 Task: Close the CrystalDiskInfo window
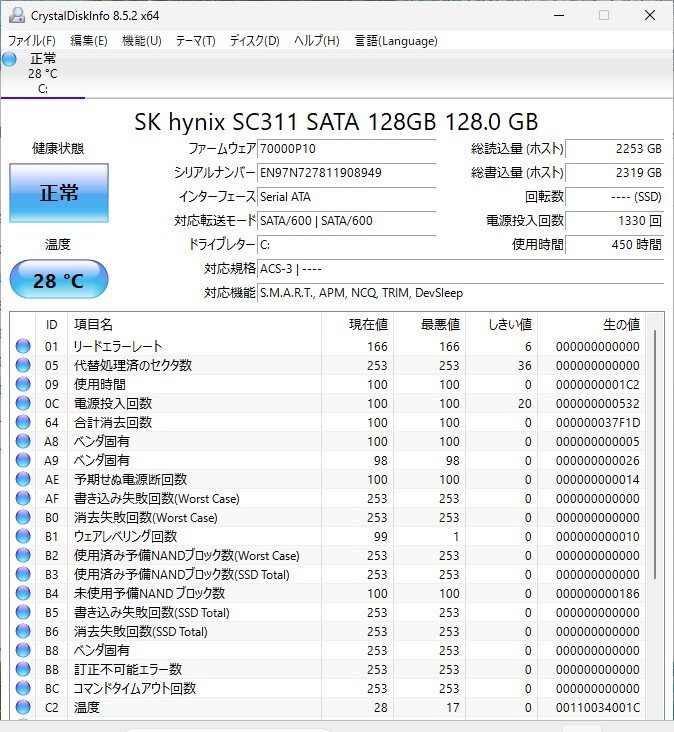coord(650,15)
